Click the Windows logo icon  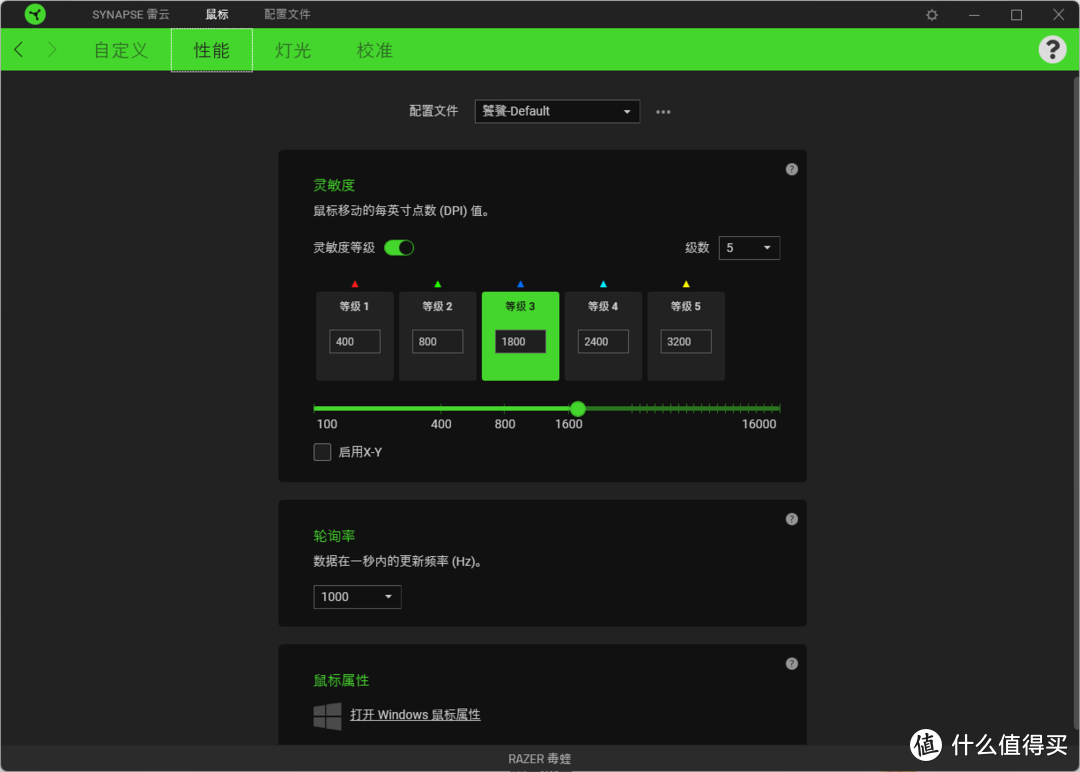[327, 716]
